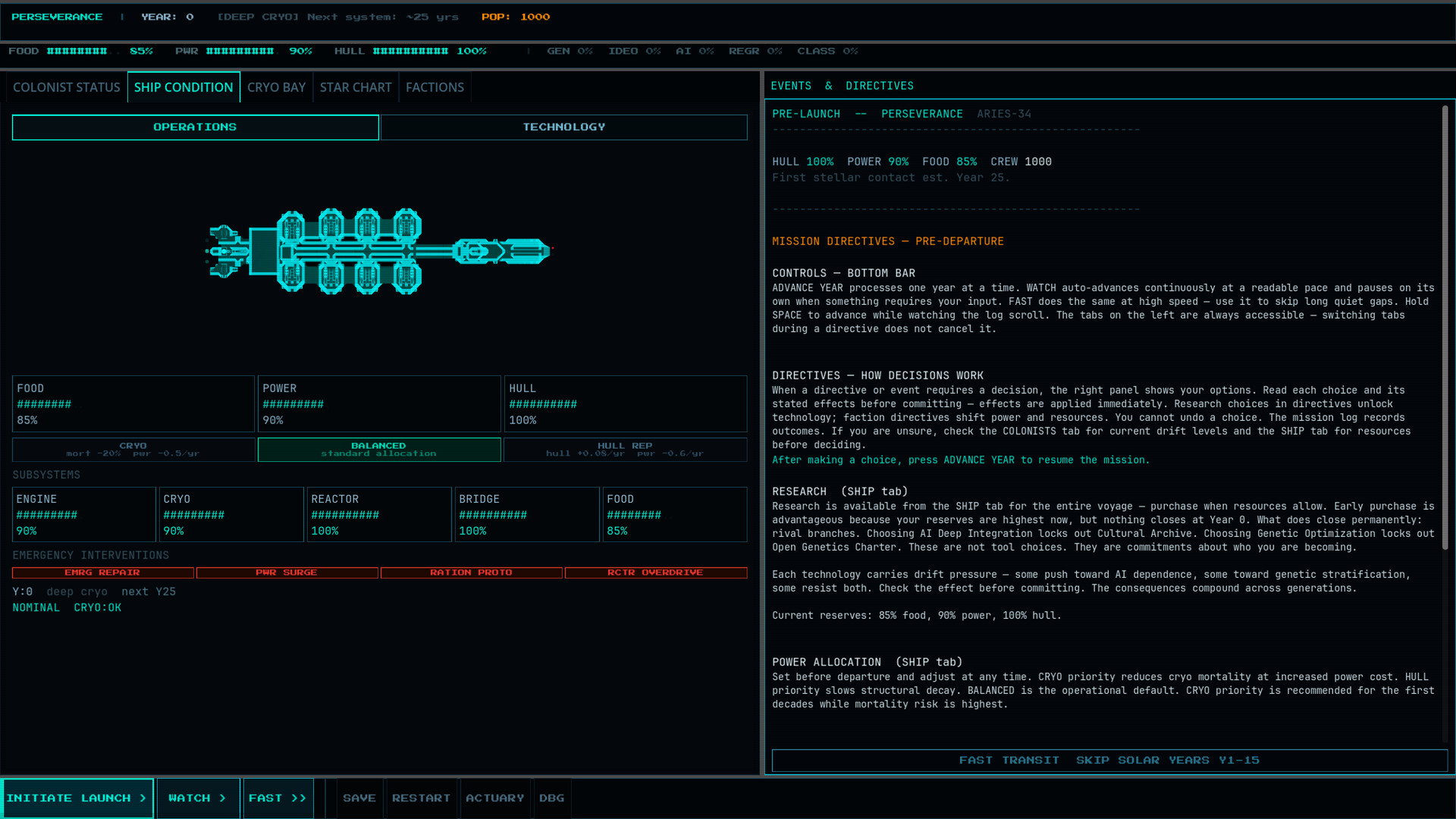Save the current mission
The image size is (1456, 819).
pos(359,797)
